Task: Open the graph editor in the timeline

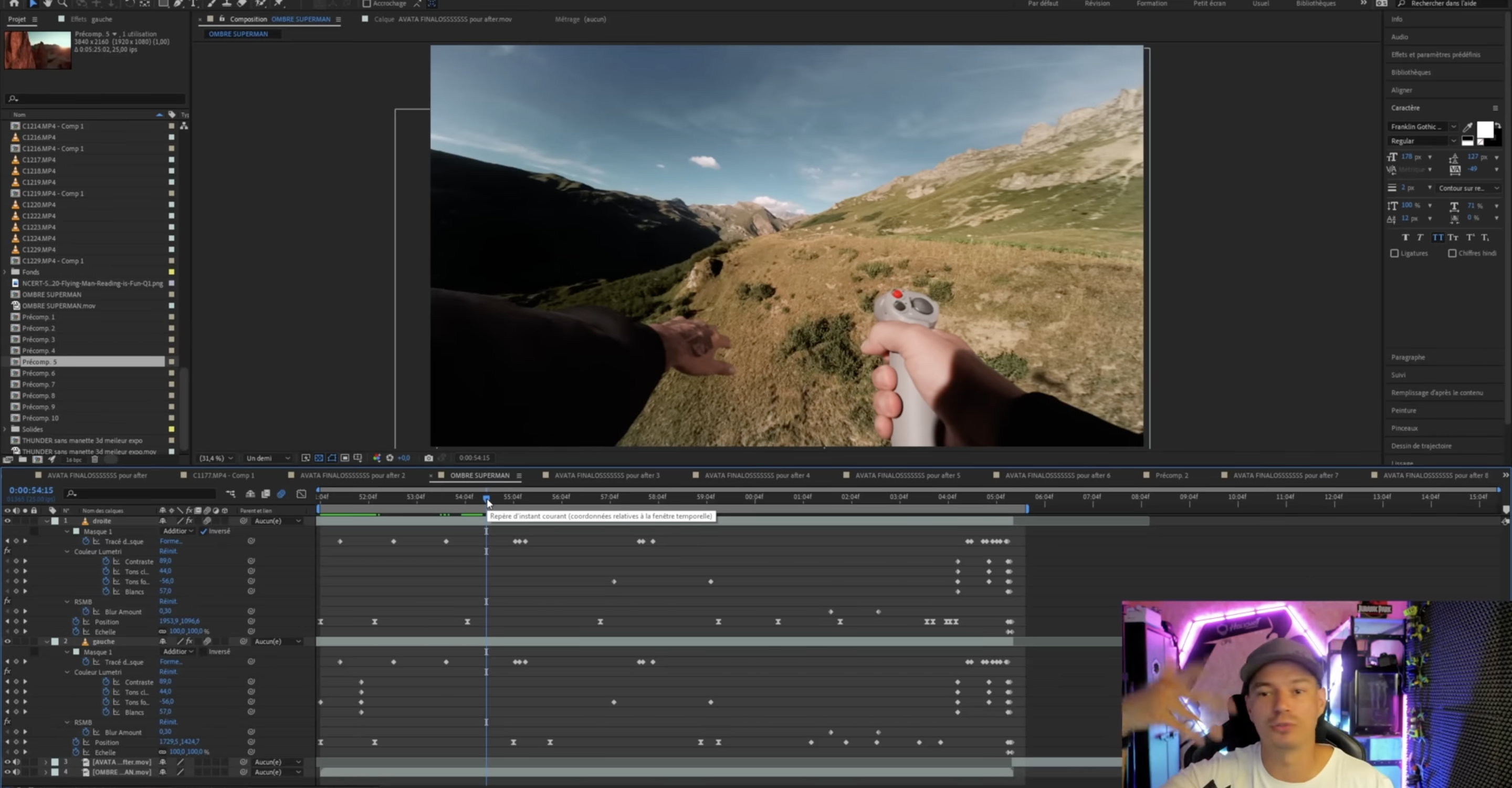Action: [x=301, y=494]
